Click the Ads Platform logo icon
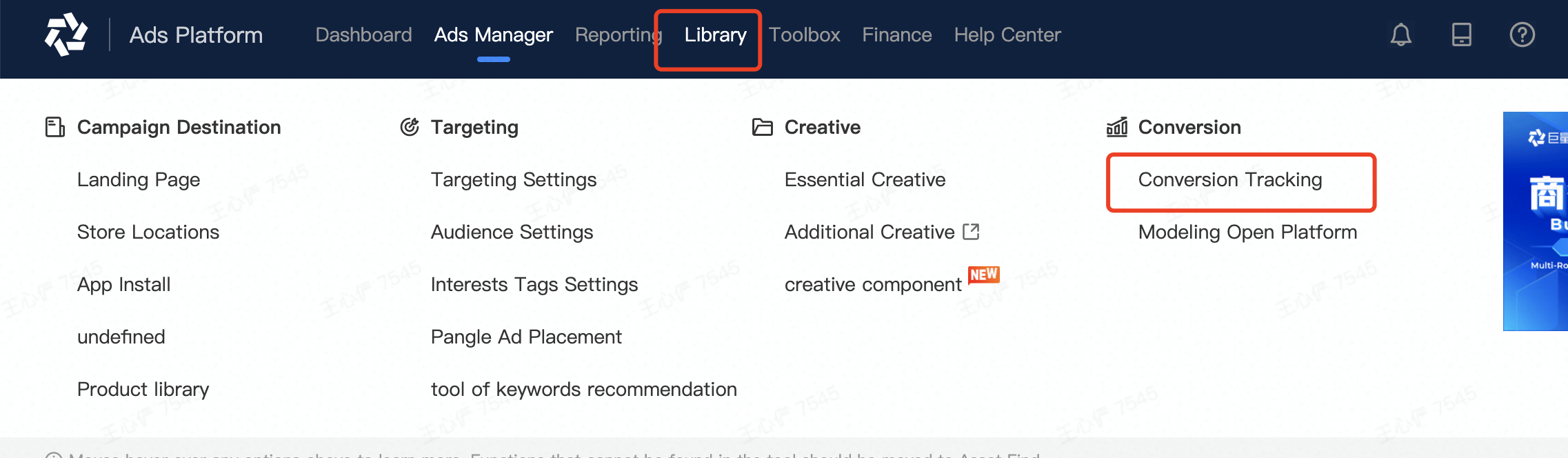The height and width of the screenshot is (458, 1568). tap(66, 34)
